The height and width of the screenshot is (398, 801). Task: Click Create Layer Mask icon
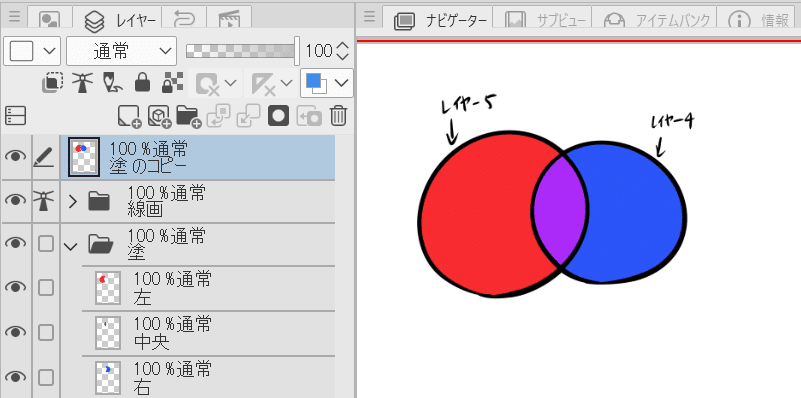(278, 116)
